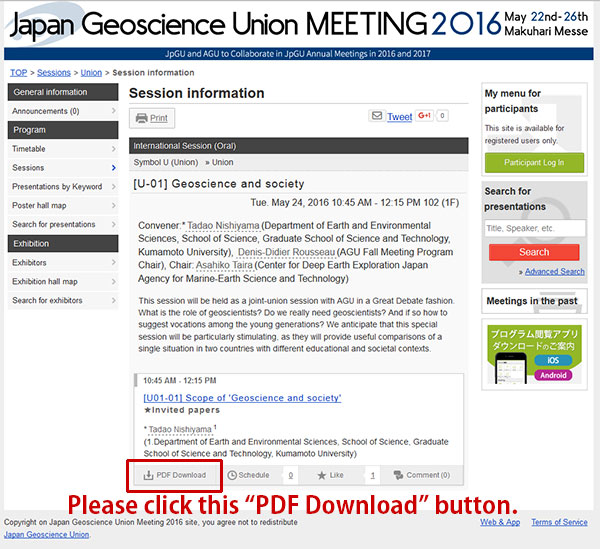600x549 pixels.
Task: Click the printer icon on Print button
Action: coord(142,118)
